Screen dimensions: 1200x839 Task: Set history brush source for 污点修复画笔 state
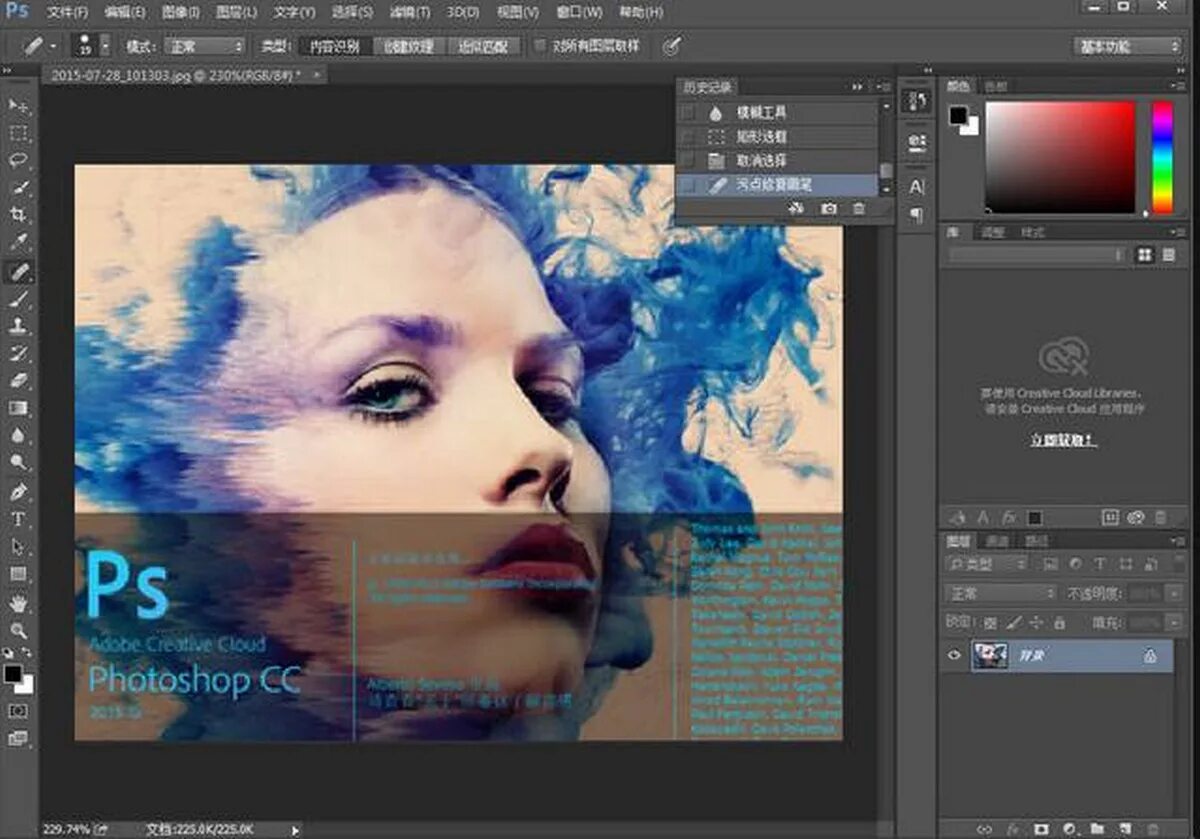click(x=687, y=185)
